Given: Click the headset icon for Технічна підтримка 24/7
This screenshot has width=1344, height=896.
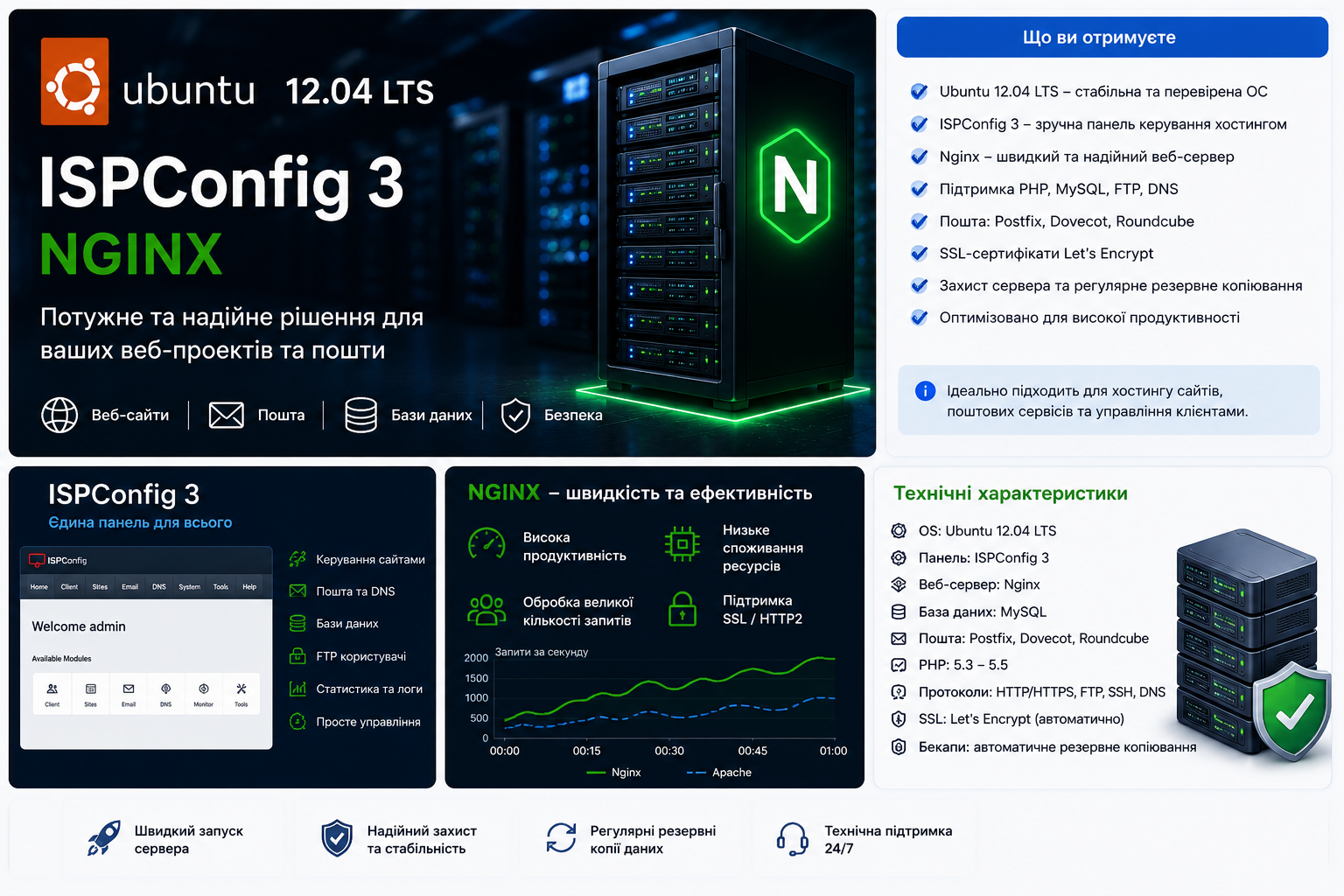Looking at the screenshot, I should 793,838.
